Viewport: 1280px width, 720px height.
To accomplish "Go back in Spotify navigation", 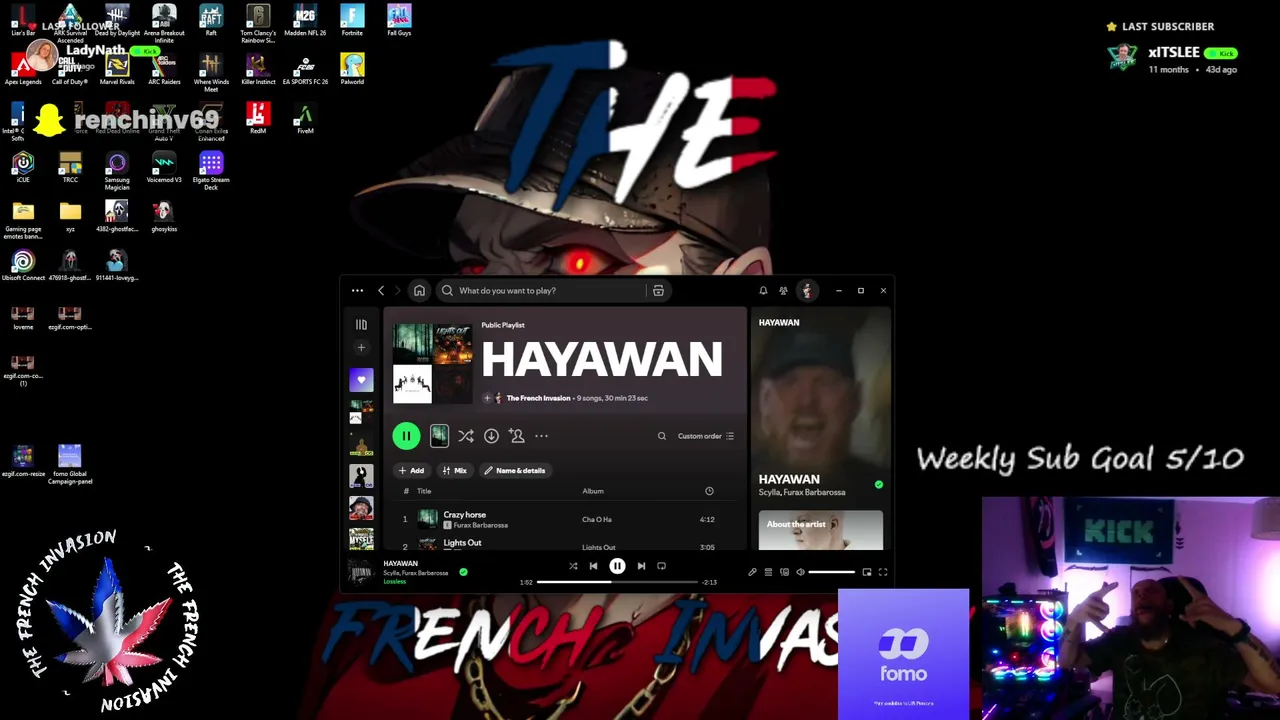I will (381, 291).
